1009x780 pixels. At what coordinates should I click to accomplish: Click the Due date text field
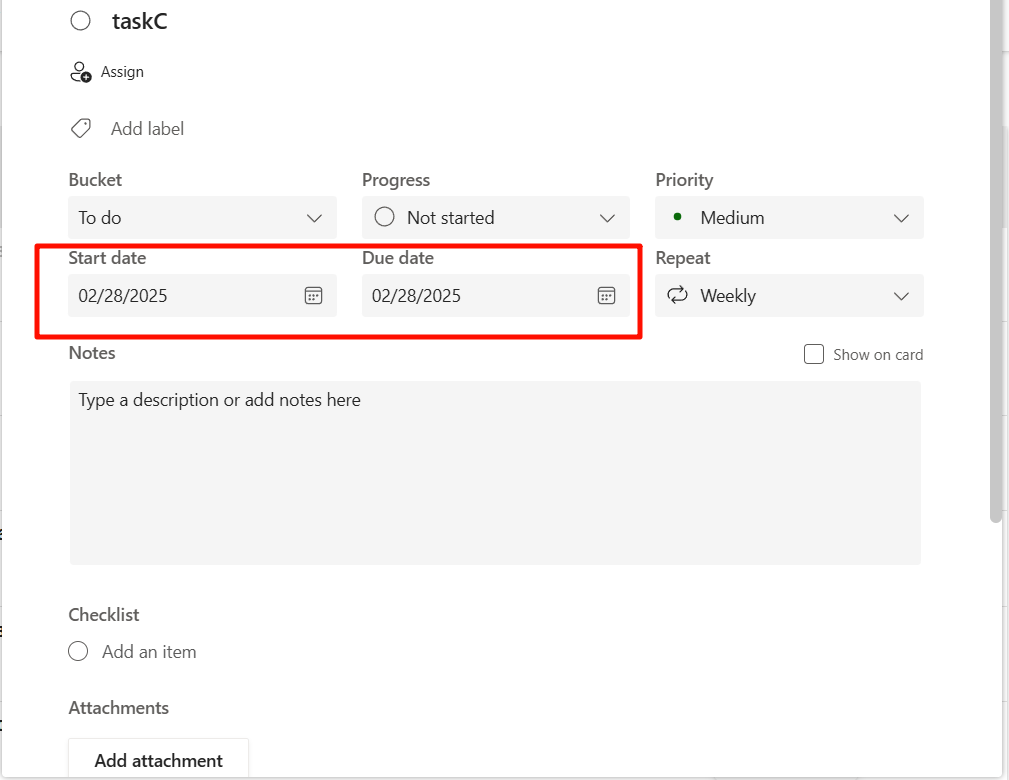click(x=495, y=295)
